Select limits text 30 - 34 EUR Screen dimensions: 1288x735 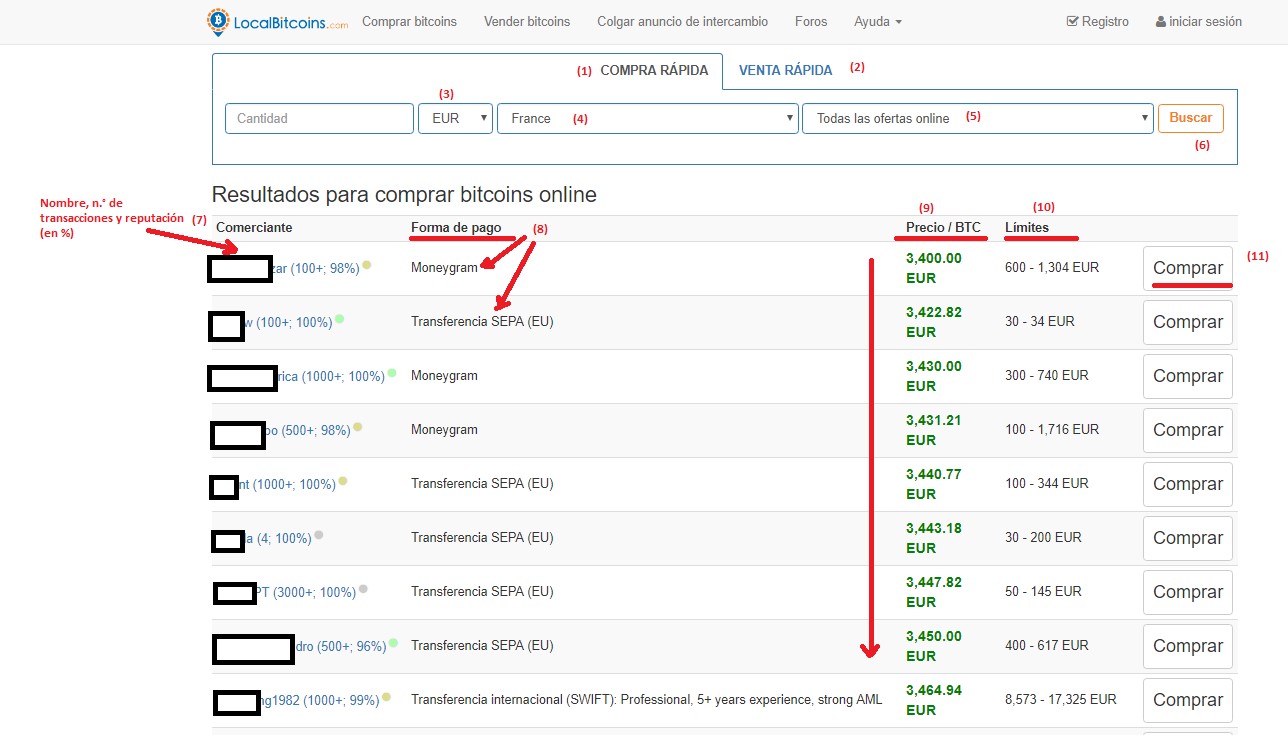1040,322
